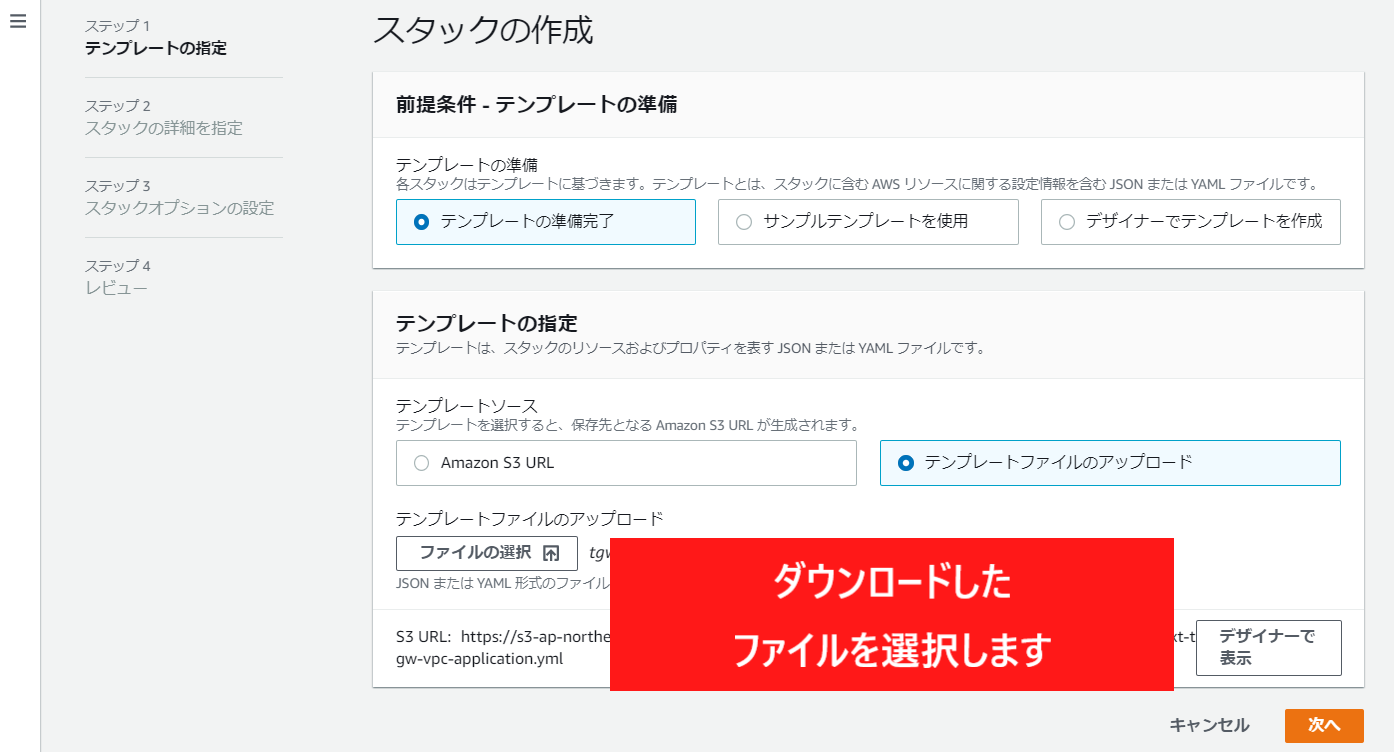Click the S3 URL text line
1394x752 pixels.
click(500, 637)
